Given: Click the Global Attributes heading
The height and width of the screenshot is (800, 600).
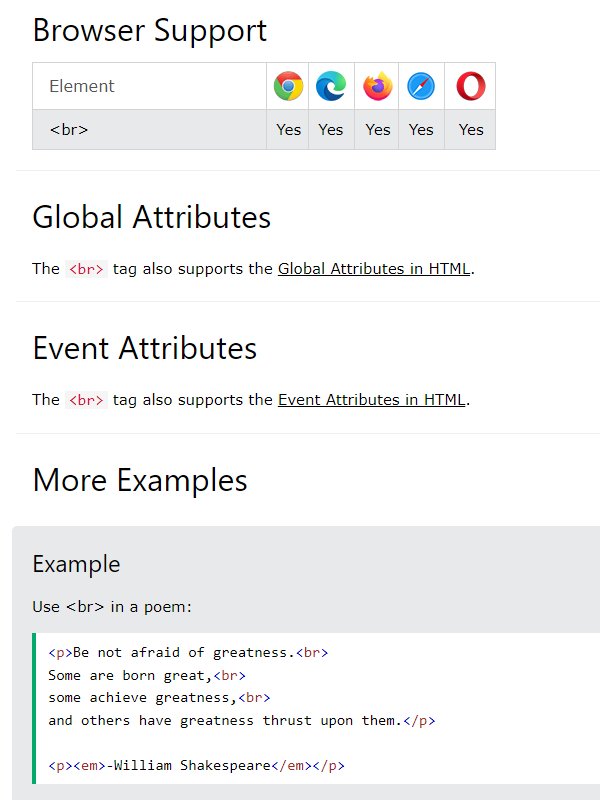Looking at the screenshot, I should pos(152,217).
